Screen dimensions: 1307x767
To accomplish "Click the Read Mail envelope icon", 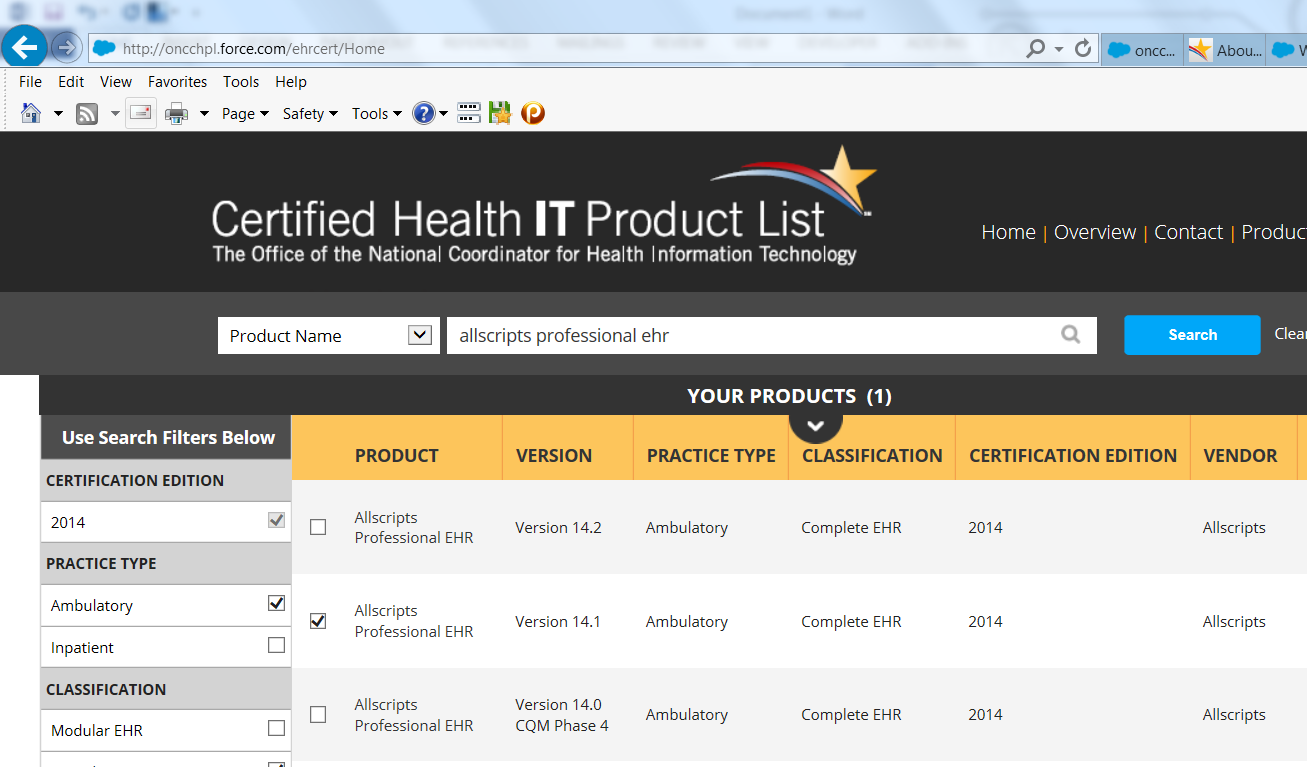I will (x=141, y=113).
